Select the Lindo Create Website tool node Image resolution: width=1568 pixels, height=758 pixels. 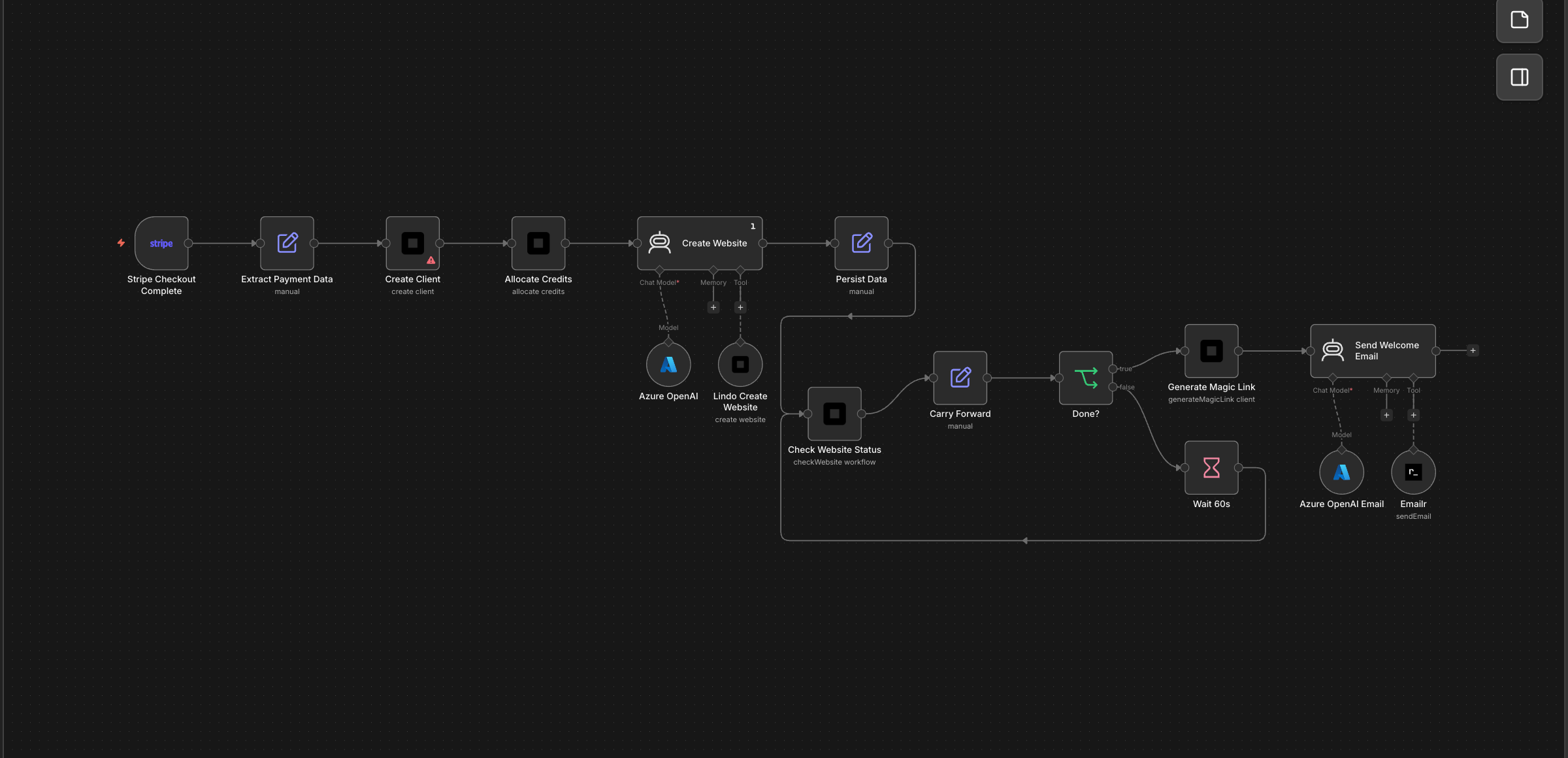click(740, 365)
